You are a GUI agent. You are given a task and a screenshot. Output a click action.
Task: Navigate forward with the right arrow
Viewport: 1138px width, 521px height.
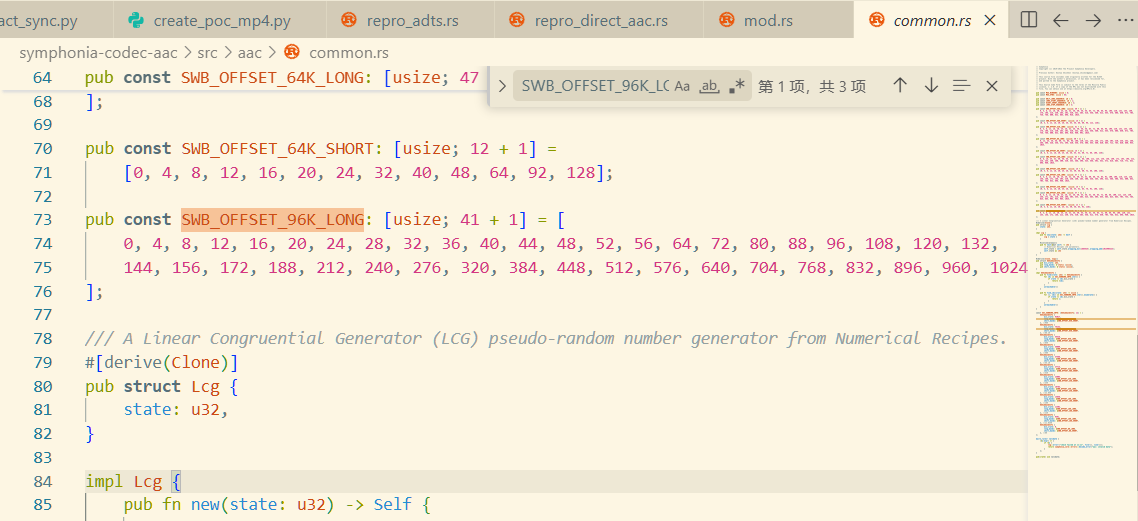[1093, 20]
